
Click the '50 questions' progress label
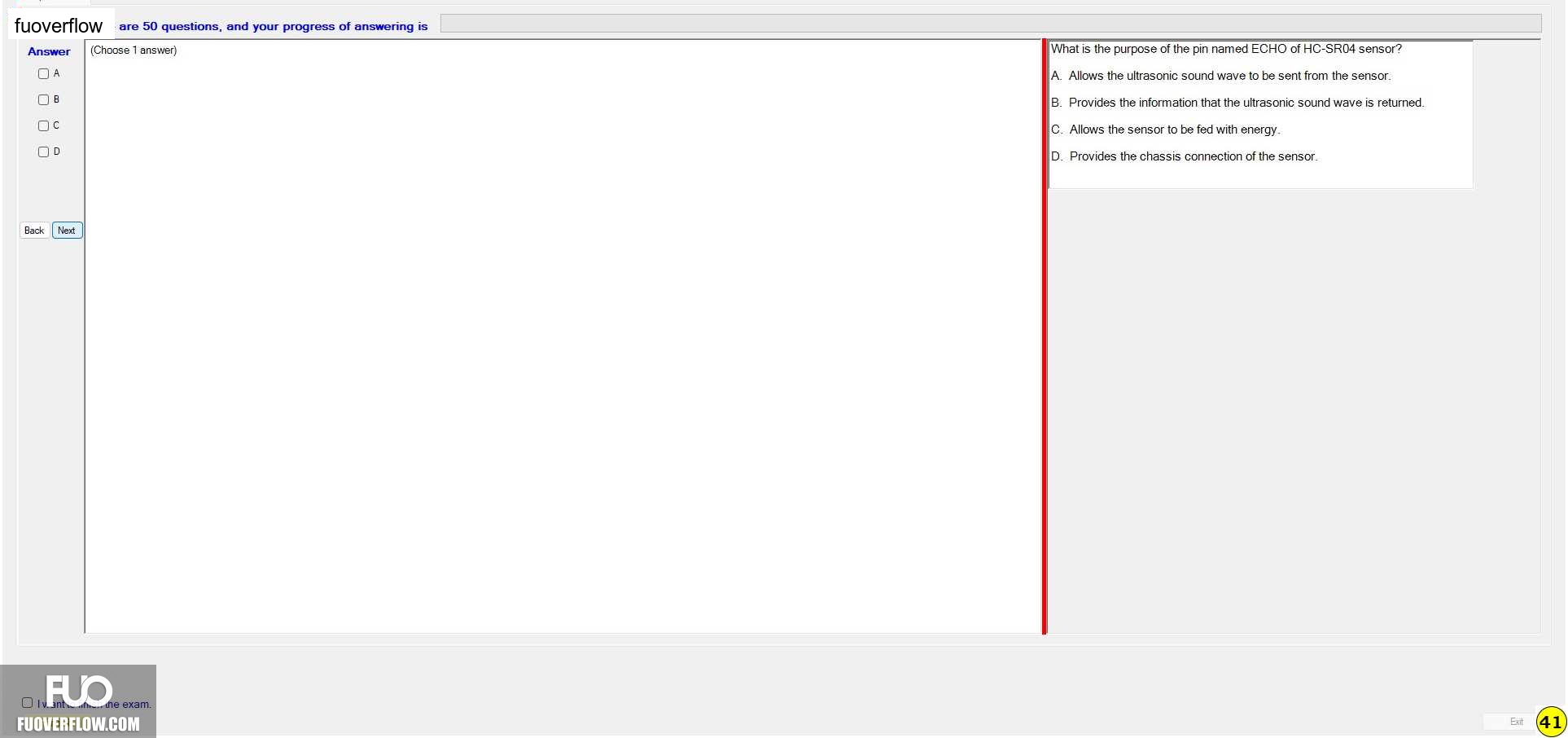point(274,26)
